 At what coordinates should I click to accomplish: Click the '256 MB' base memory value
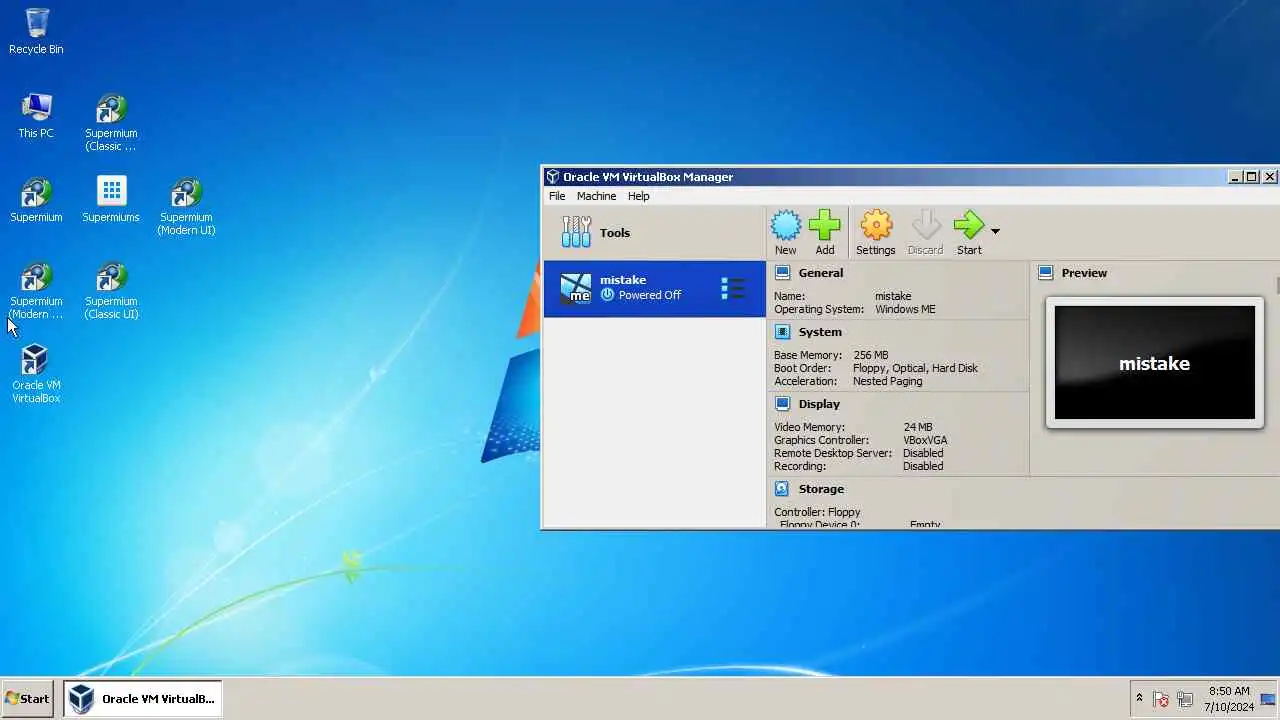(870, 355)
